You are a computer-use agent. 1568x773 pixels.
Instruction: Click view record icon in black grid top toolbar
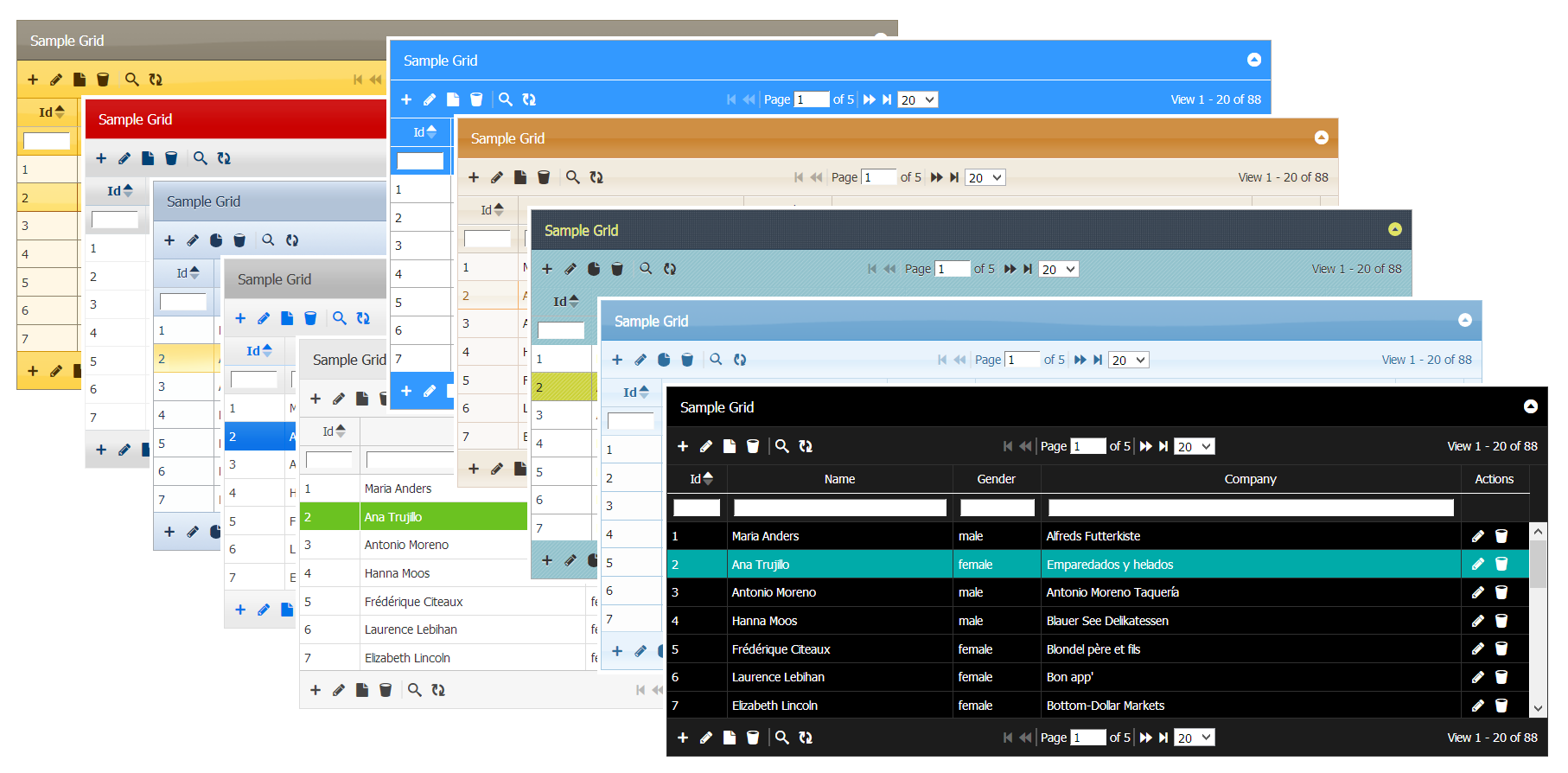(x=730, y=446)
